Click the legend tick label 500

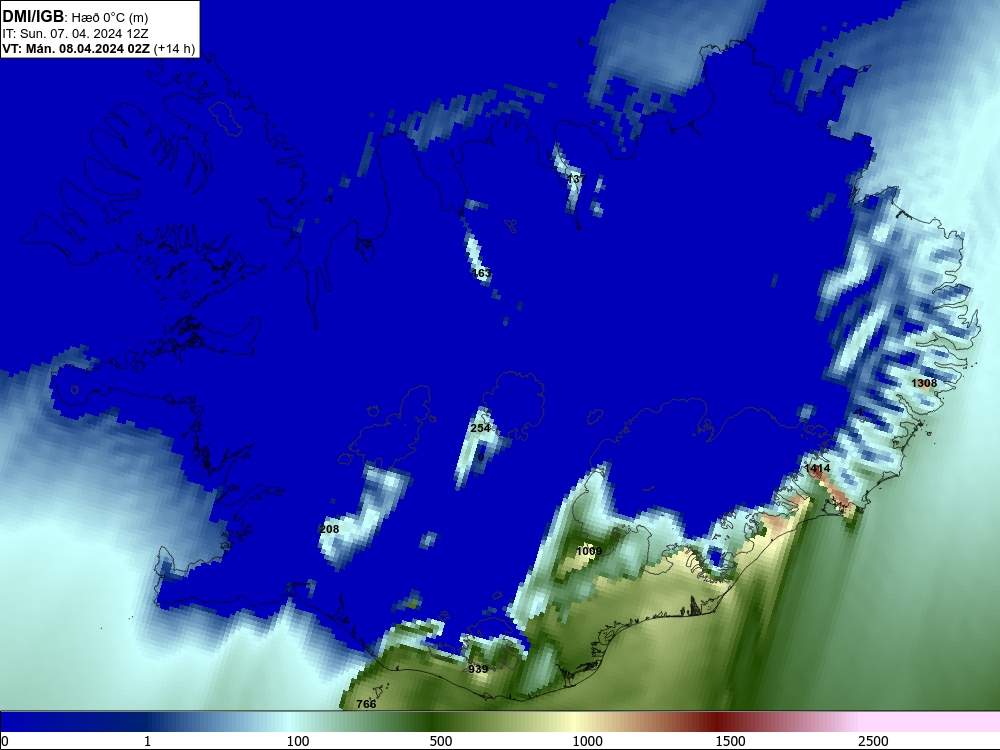point(441,741)
